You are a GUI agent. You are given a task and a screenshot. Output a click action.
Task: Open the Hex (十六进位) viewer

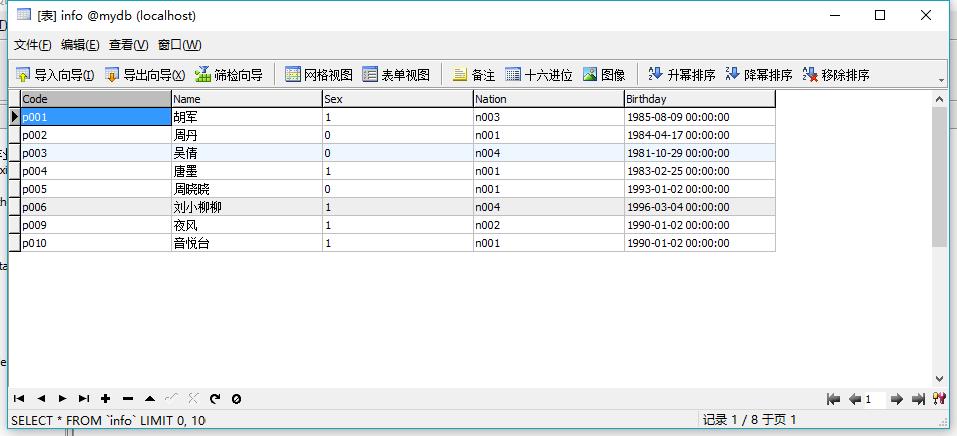[539, 75]
